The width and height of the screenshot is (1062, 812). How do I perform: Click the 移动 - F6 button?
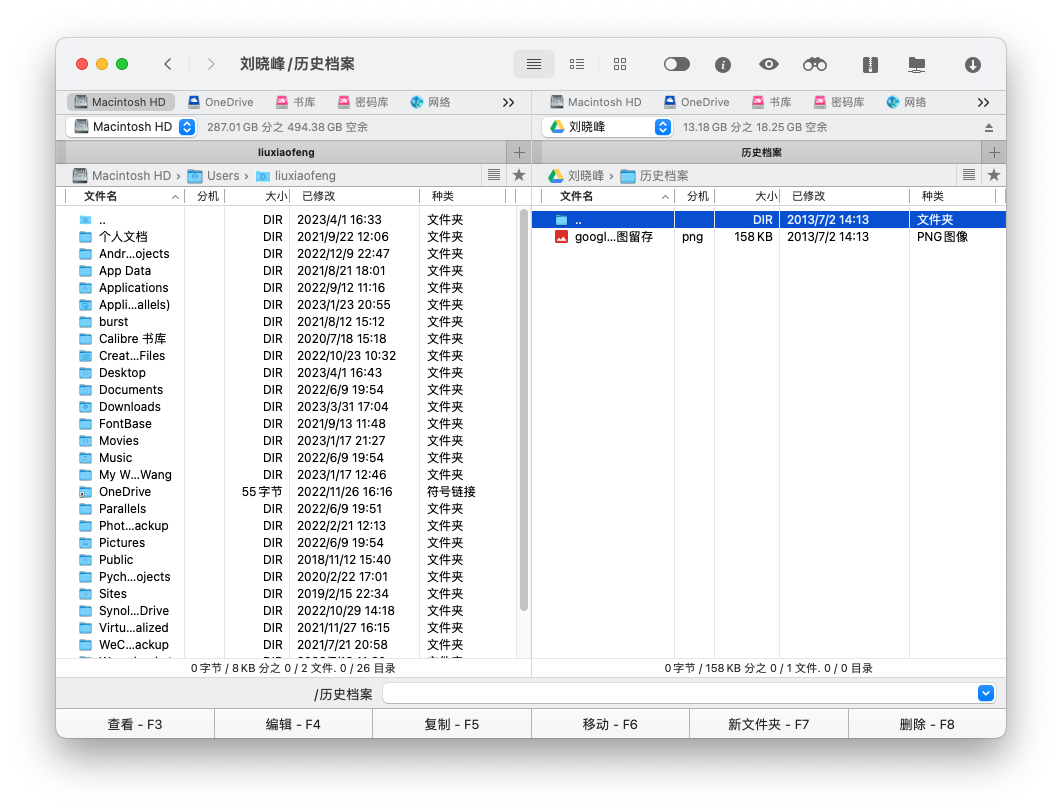[x=610, y=725]
